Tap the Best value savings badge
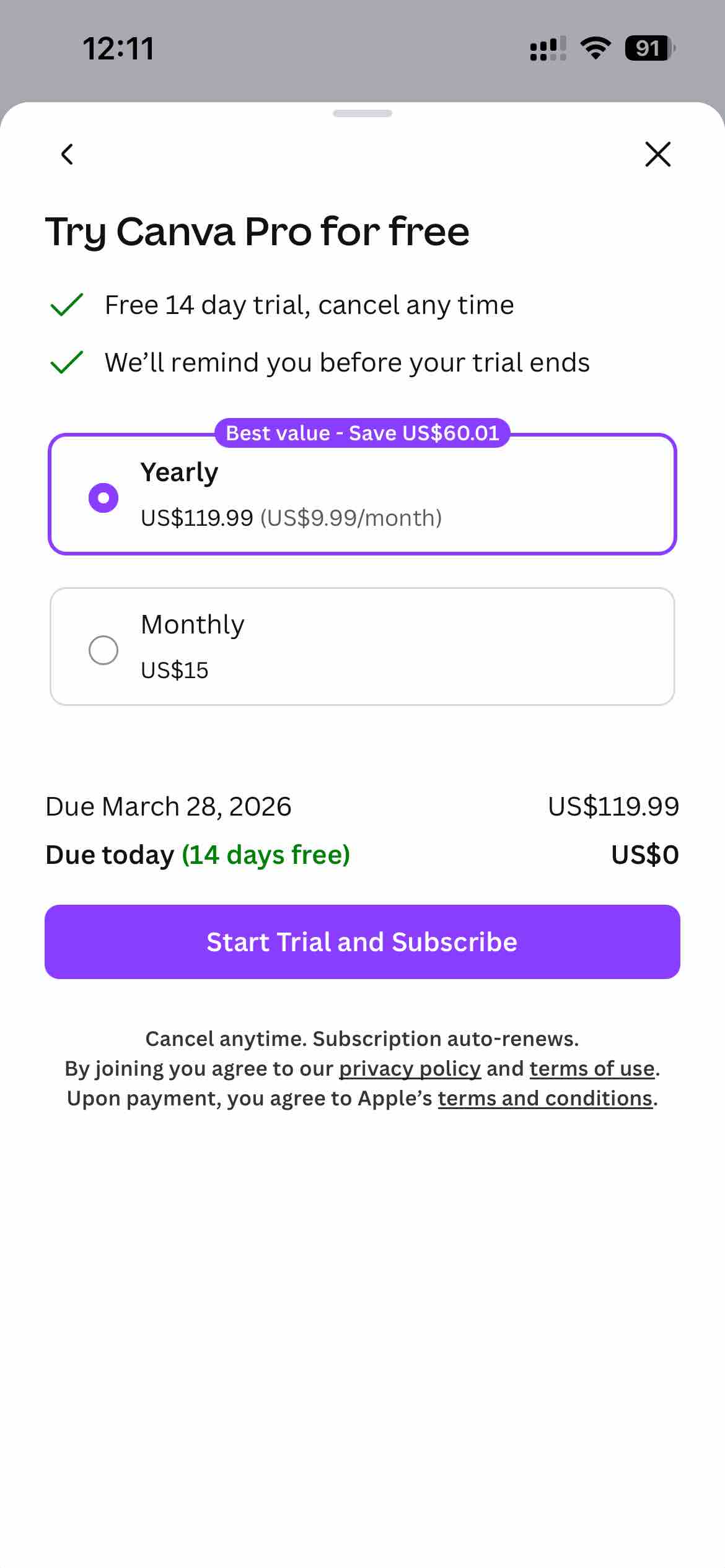 pyautogui.click(x=362, y=433)
